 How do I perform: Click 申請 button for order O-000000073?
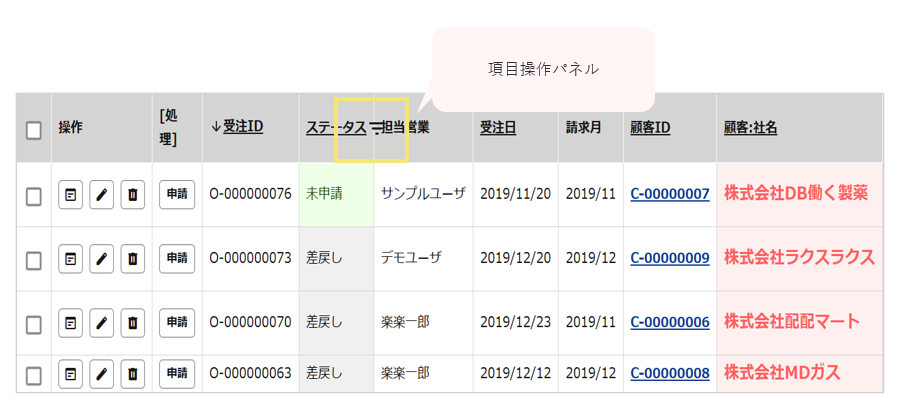point(177,259)
